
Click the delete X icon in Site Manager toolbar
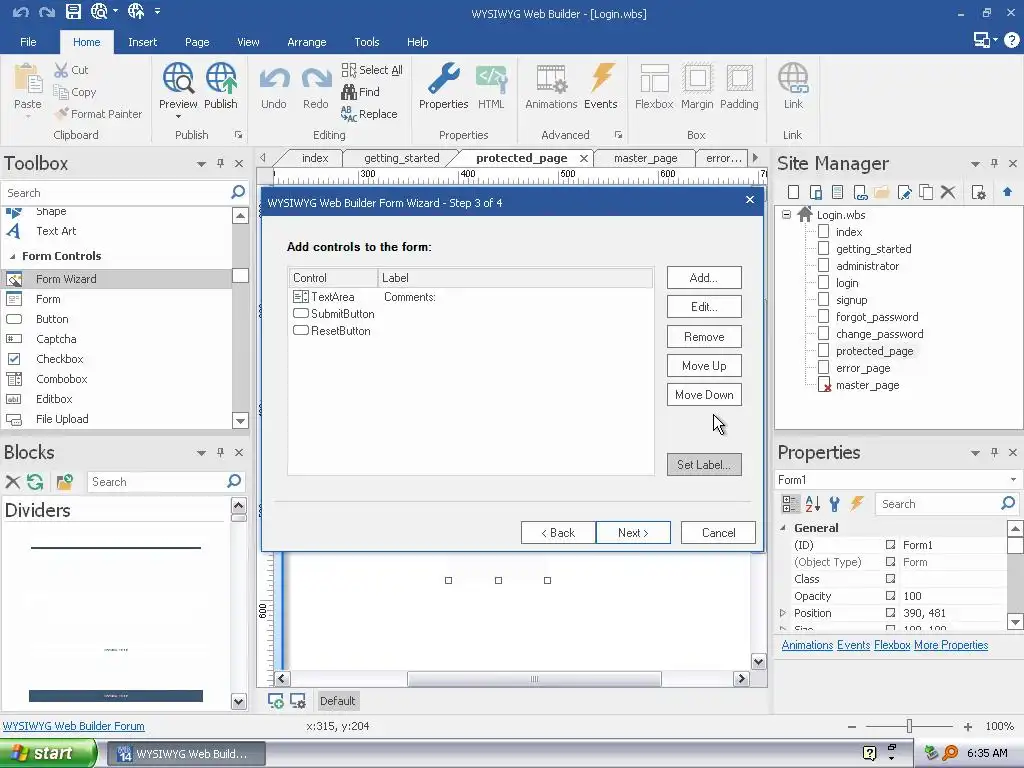[x=948, y=192]
